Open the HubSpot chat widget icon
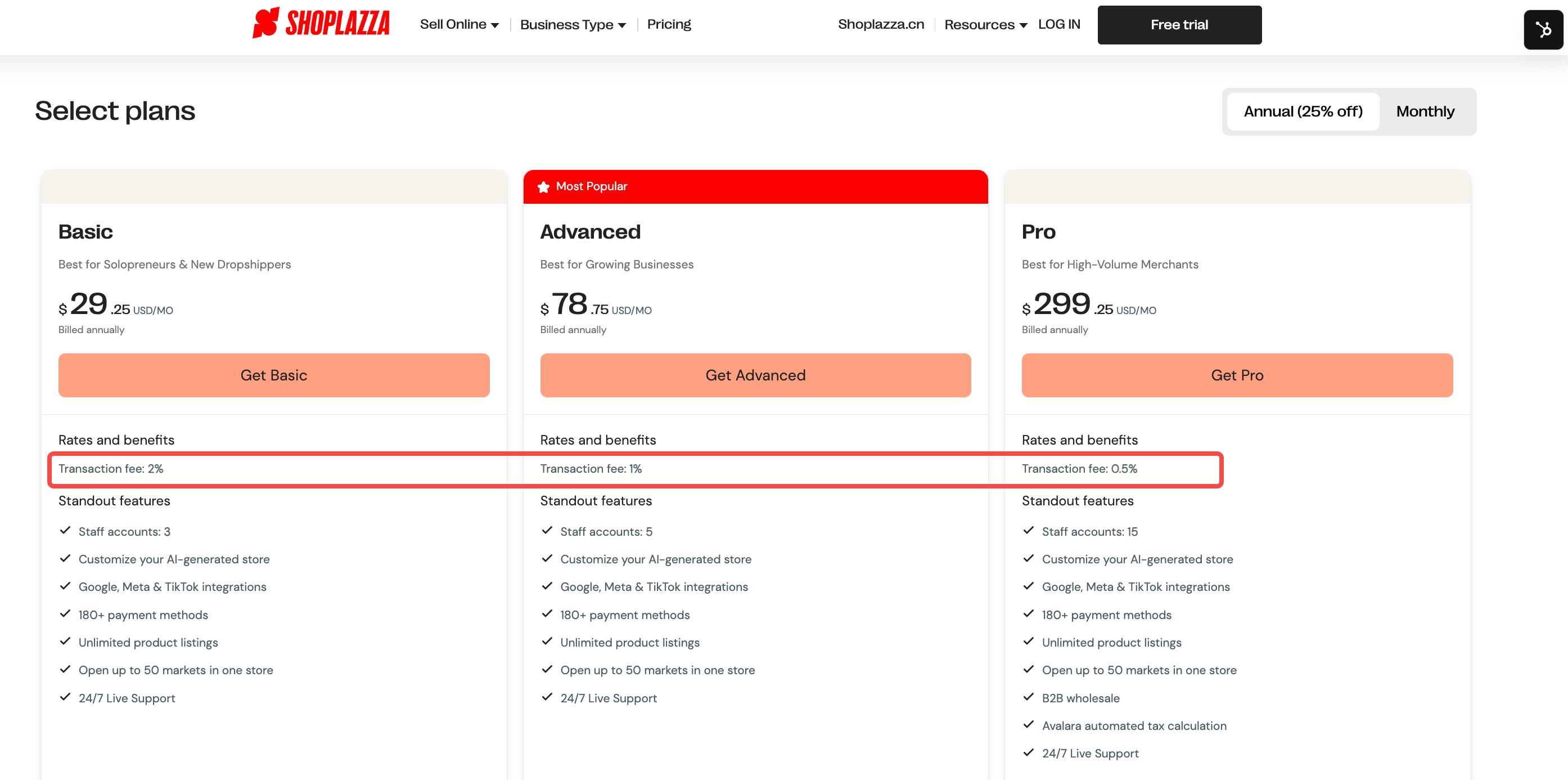The height and width of the screenshot is (780, 1568). point(1543,29)
